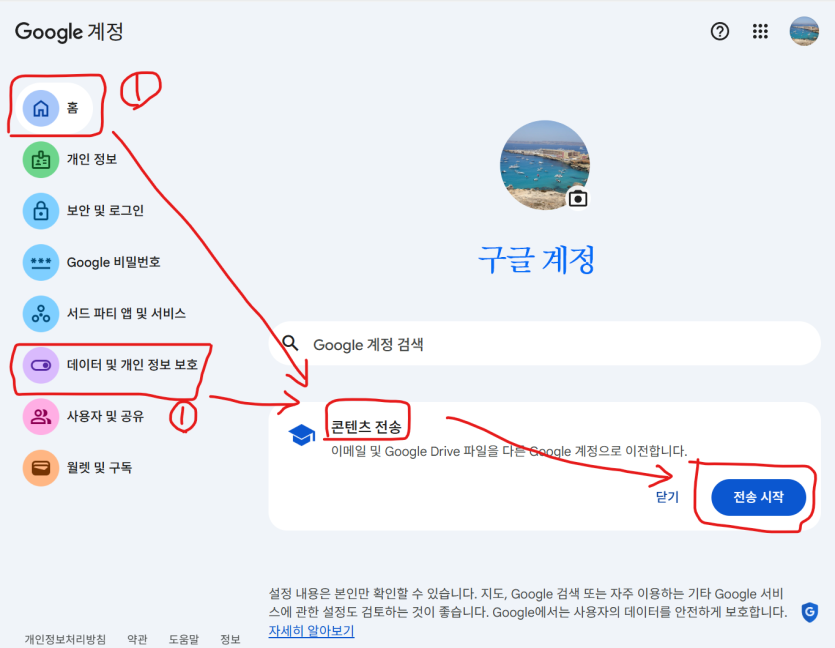Click the large profile picture thumbnail
The width and height of the screenshot is (835, 648).
pyautogui.click(x=544, y=165)
